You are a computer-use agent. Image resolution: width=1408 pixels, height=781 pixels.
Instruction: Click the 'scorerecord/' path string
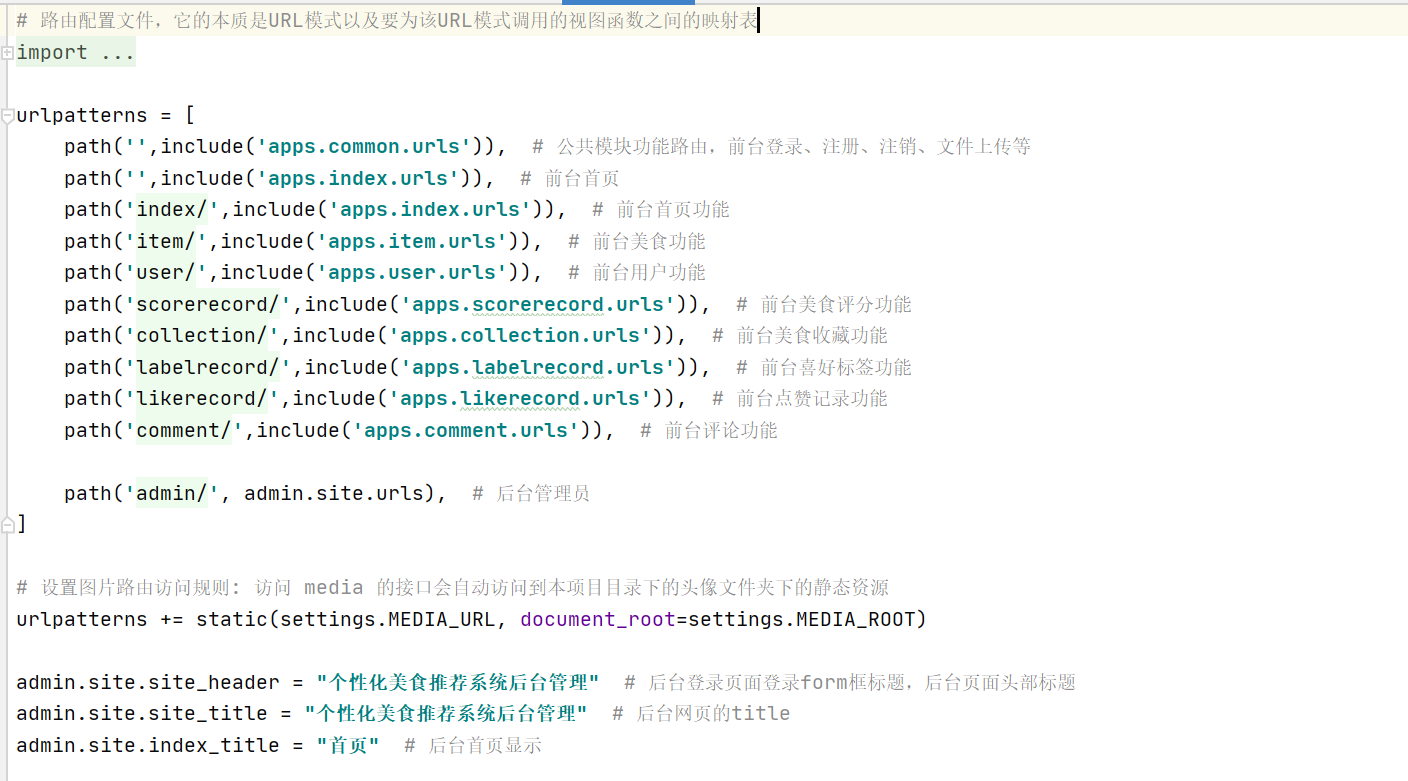pyautogui.click(x=208, y=304)
